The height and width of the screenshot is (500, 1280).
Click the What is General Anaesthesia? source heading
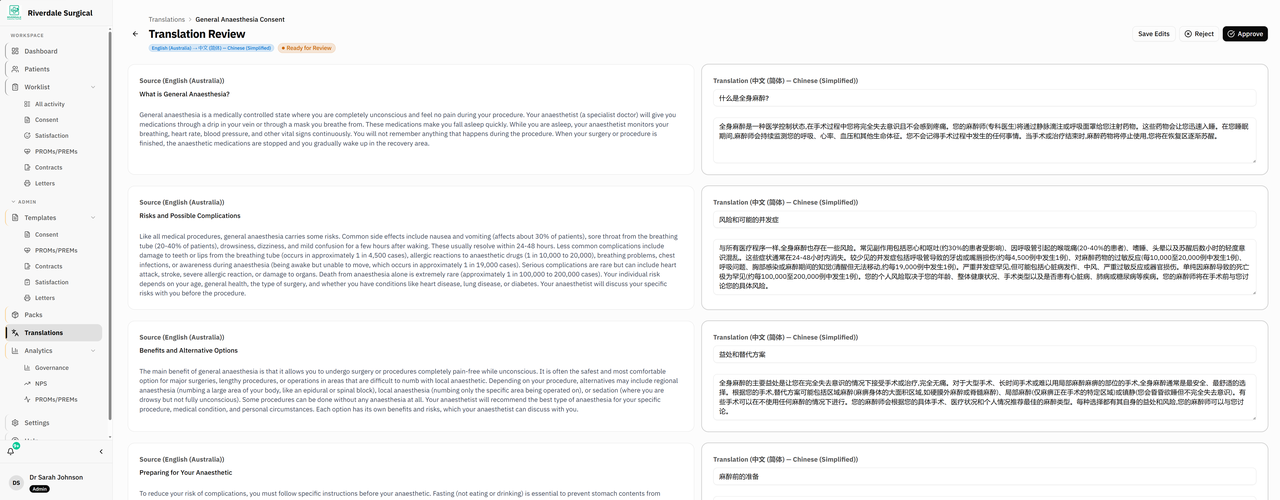coord(185,94)
